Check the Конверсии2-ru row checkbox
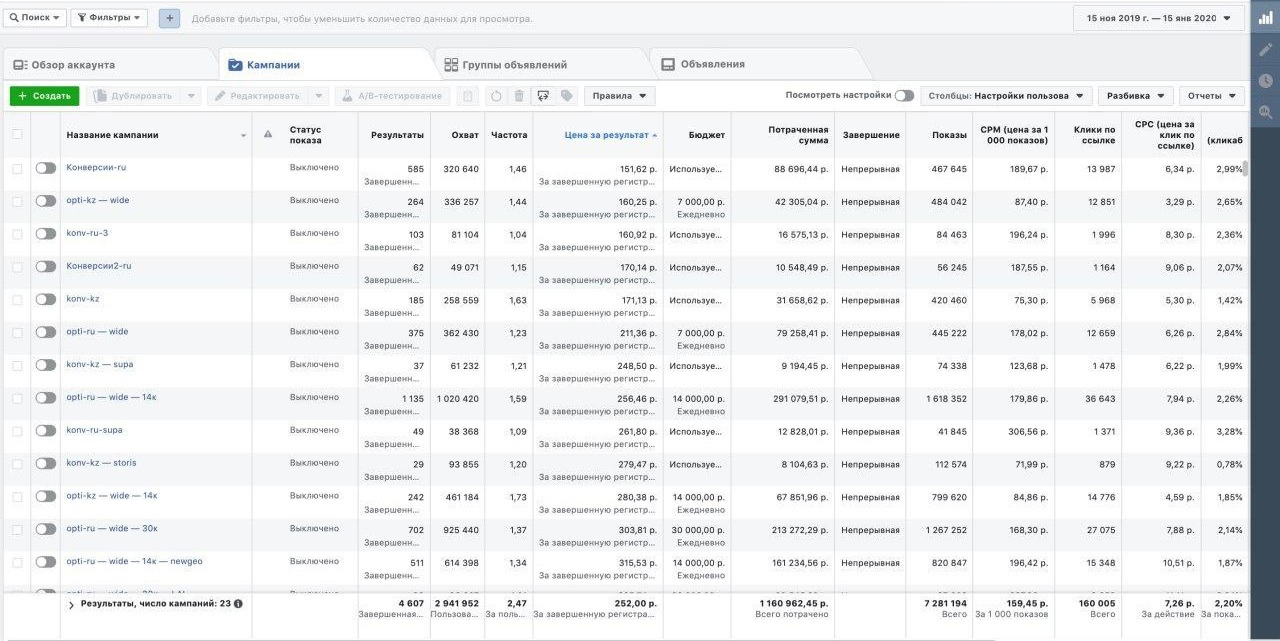This screenshot has width=1280, height=641. click(17, 267)
